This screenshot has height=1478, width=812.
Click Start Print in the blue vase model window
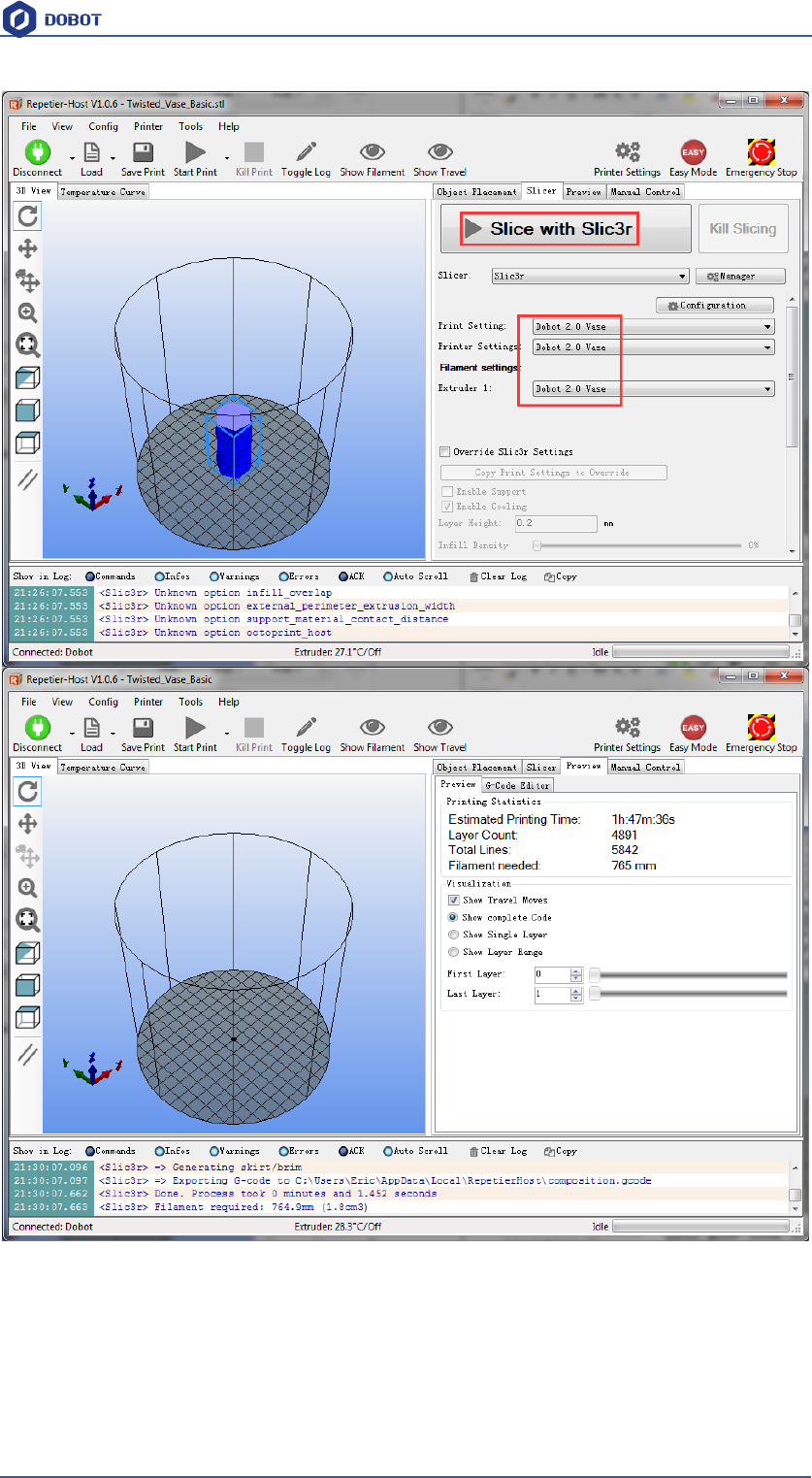[x=195, y=152]
